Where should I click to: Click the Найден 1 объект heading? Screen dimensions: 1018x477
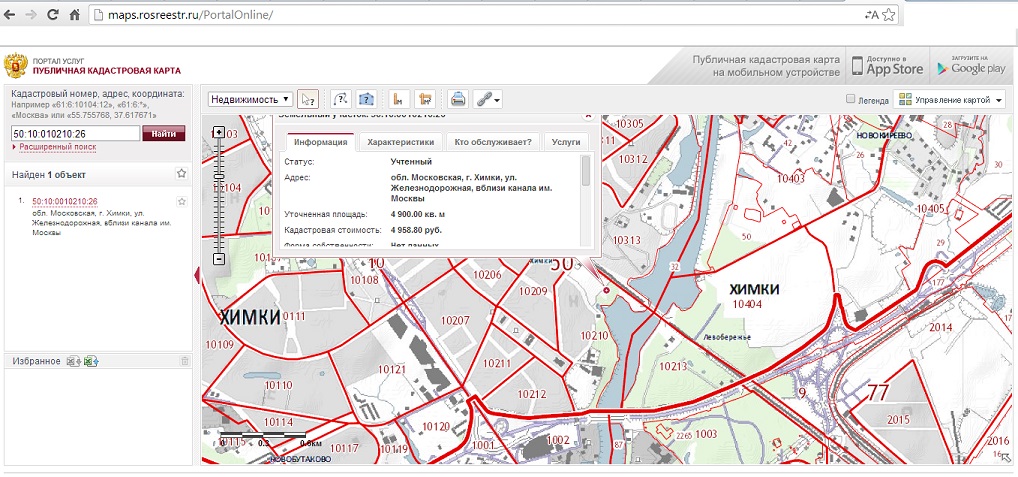pyautogui.click(x=49, y=175)
